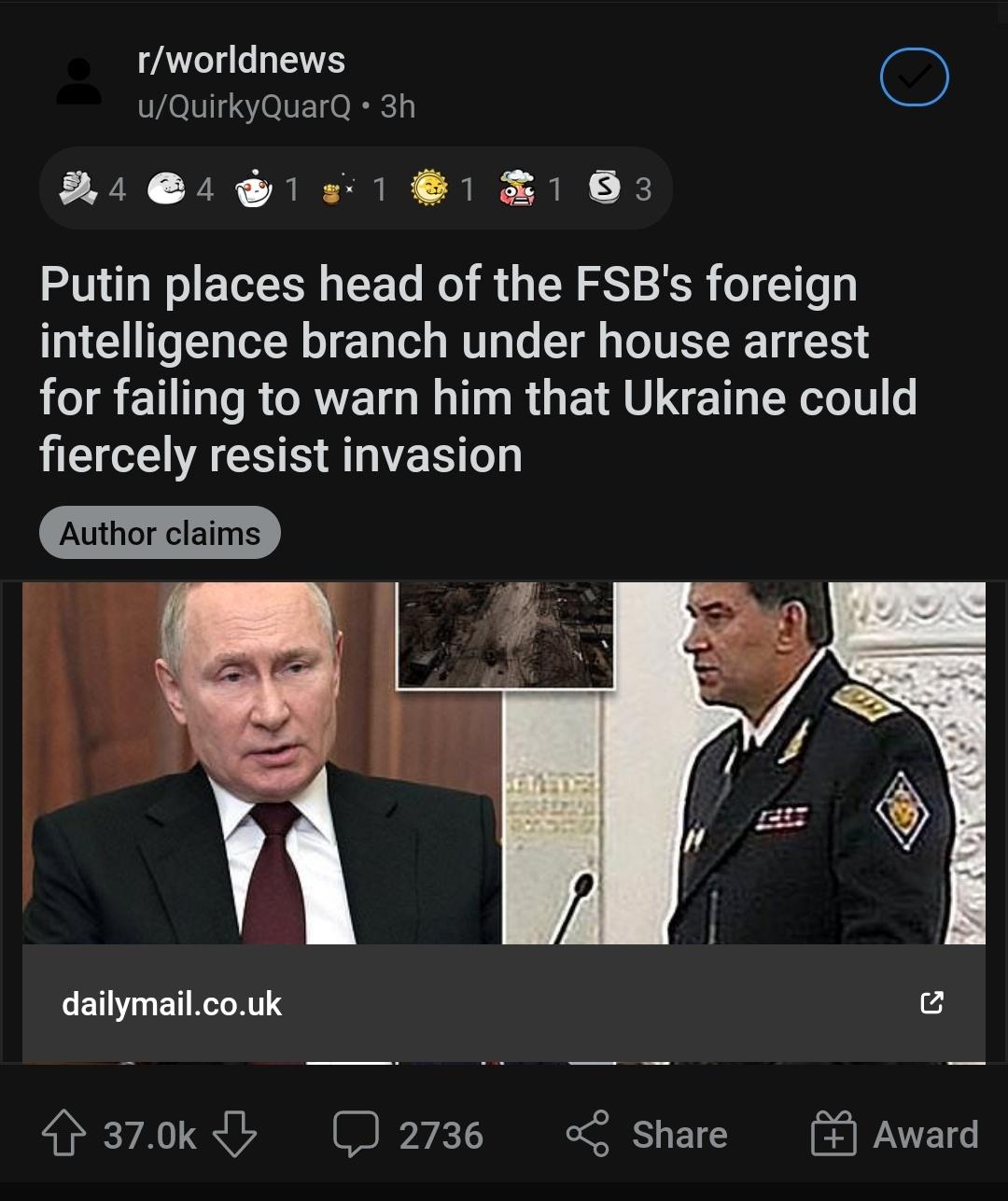Image resolution: width=1008 pixels, height=1201 pixels.
Task: Tap the Award label text
Action: [926, 1135]
